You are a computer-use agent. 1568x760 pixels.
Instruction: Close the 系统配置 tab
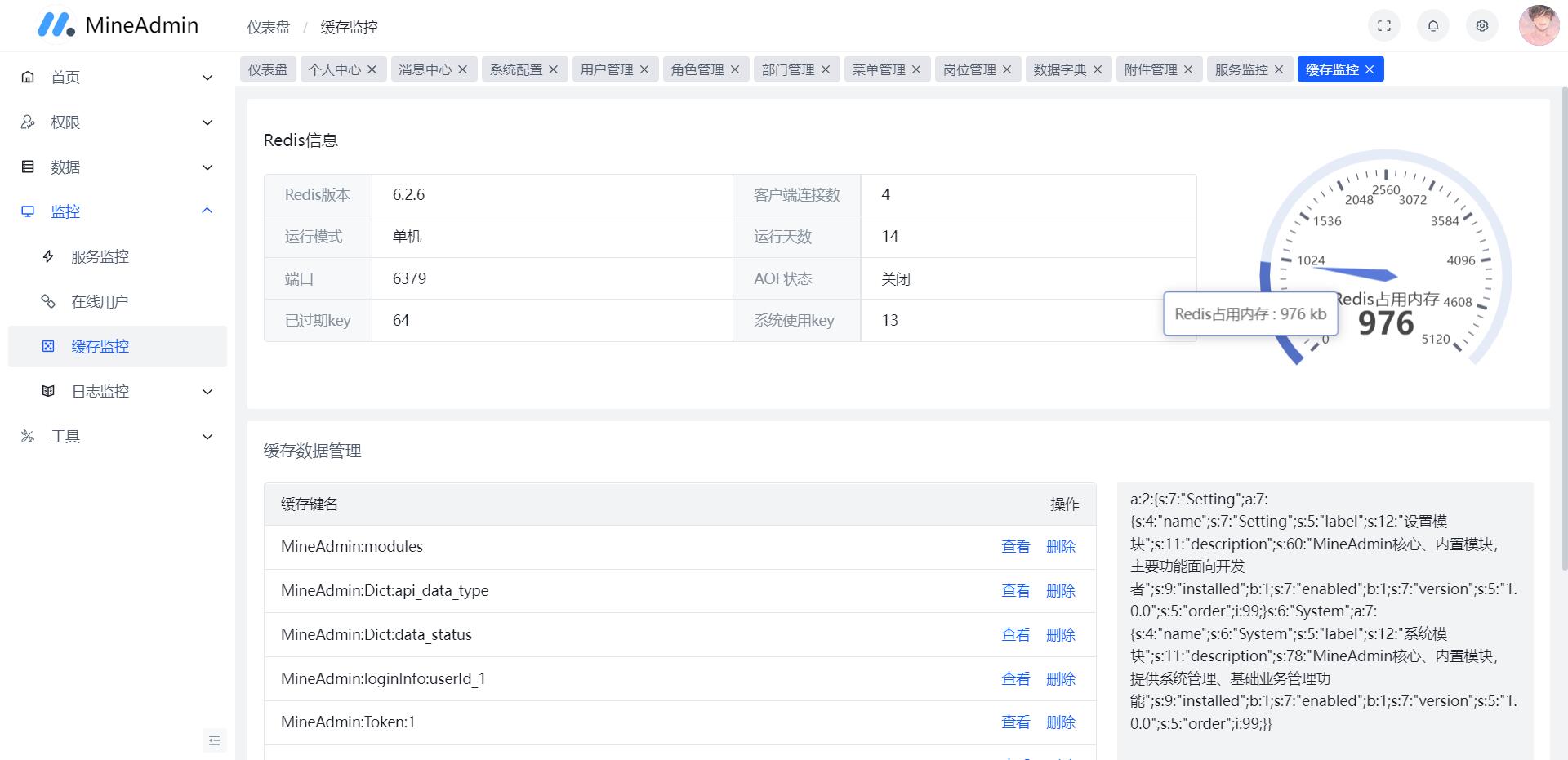pos(554,69)
